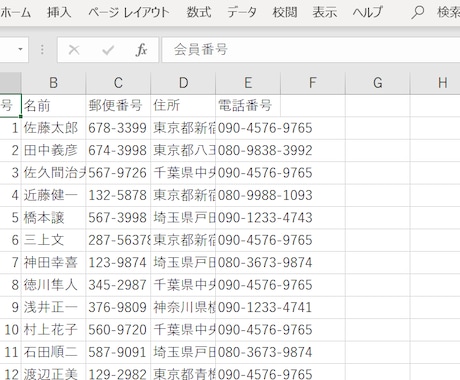The height and width of the screenshot is (380, 460).
Task: Select the cell 神田幸喜
Action: pos(53,263)
